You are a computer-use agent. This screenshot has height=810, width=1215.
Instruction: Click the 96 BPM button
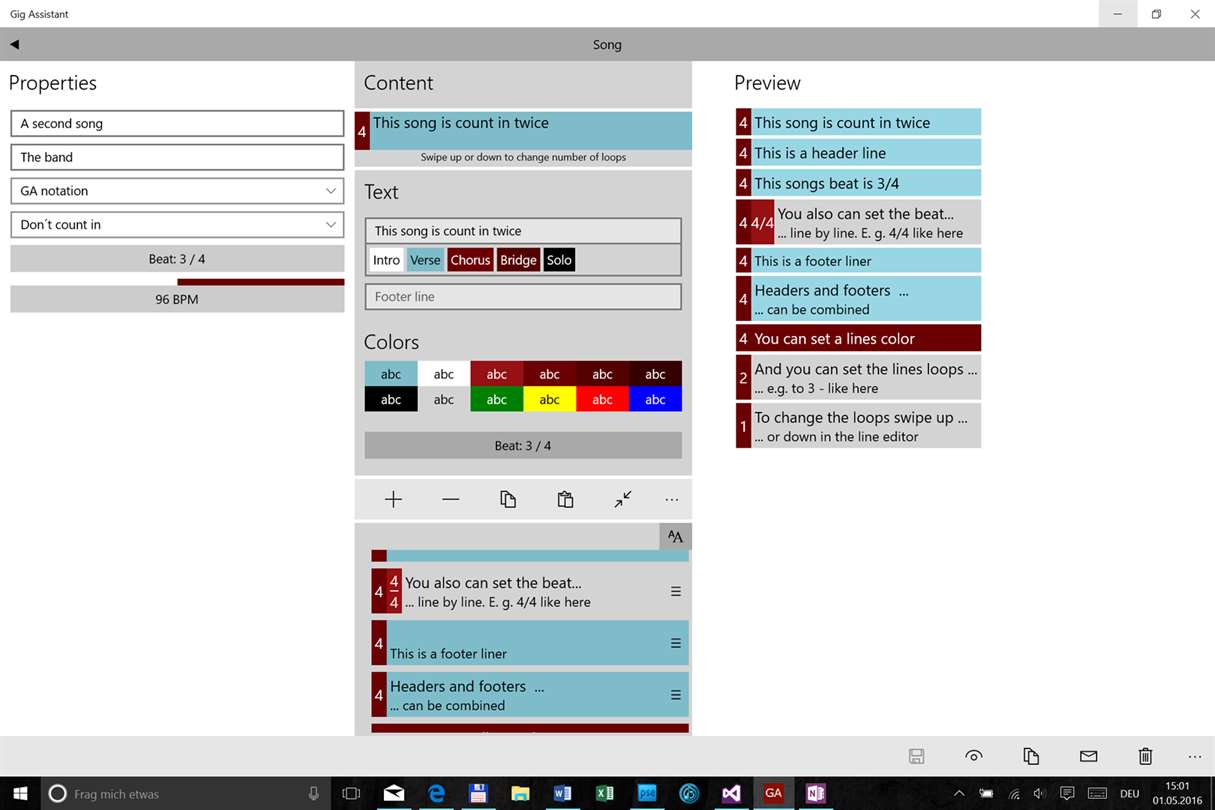point(177,299)
